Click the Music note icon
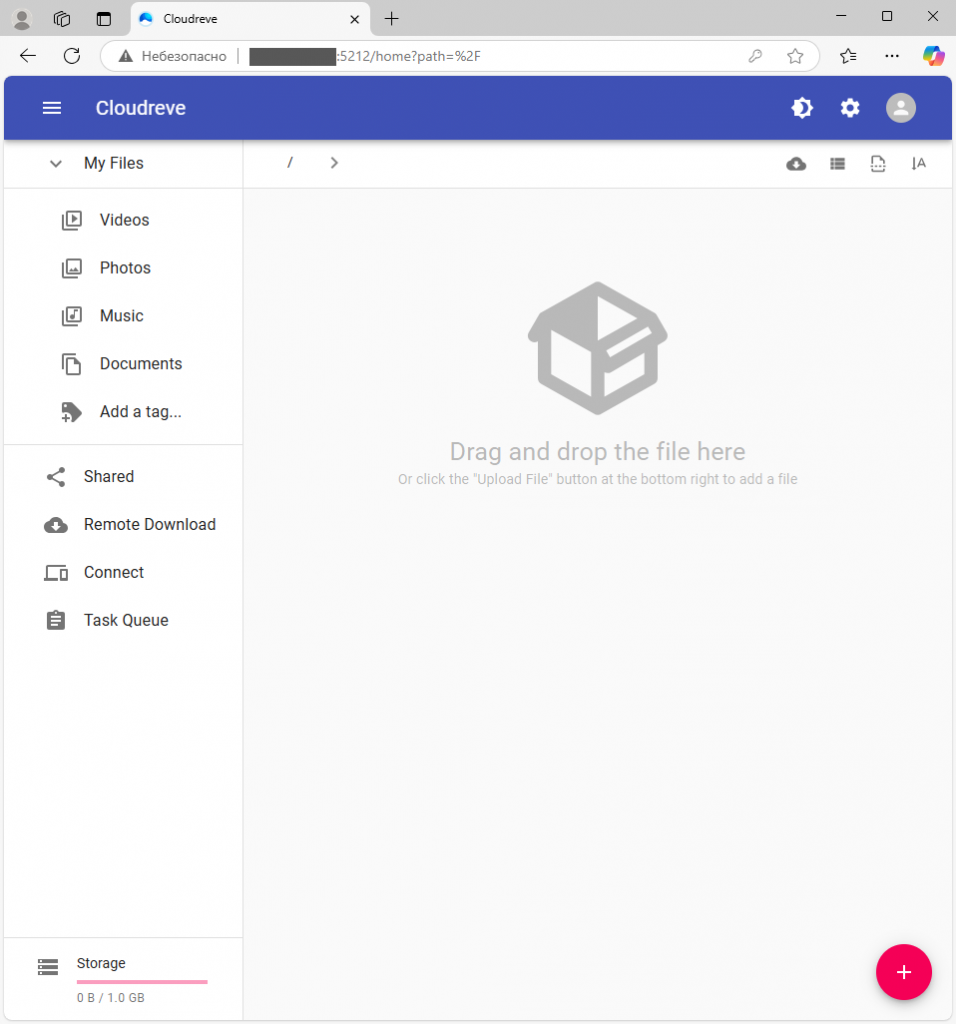Image resolution: width=956 pixels, height=1024 pixels. click(71, 315)
